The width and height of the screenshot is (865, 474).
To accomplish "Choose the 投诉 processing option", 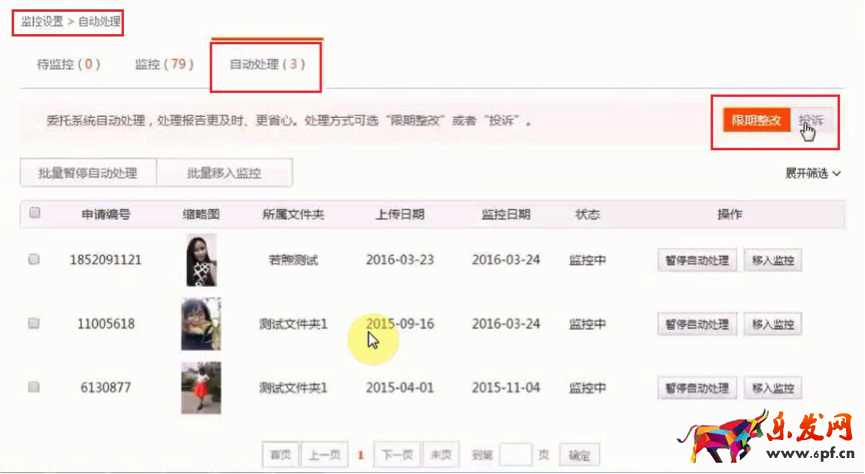I will pyautogui.click(x=811, y=121).
